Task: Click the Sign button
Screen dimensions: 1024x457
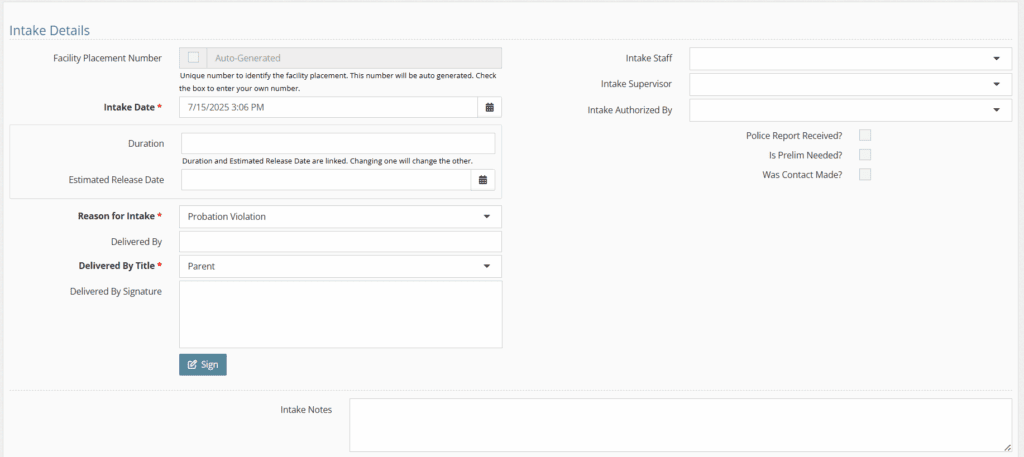Action: pos(203,365)
